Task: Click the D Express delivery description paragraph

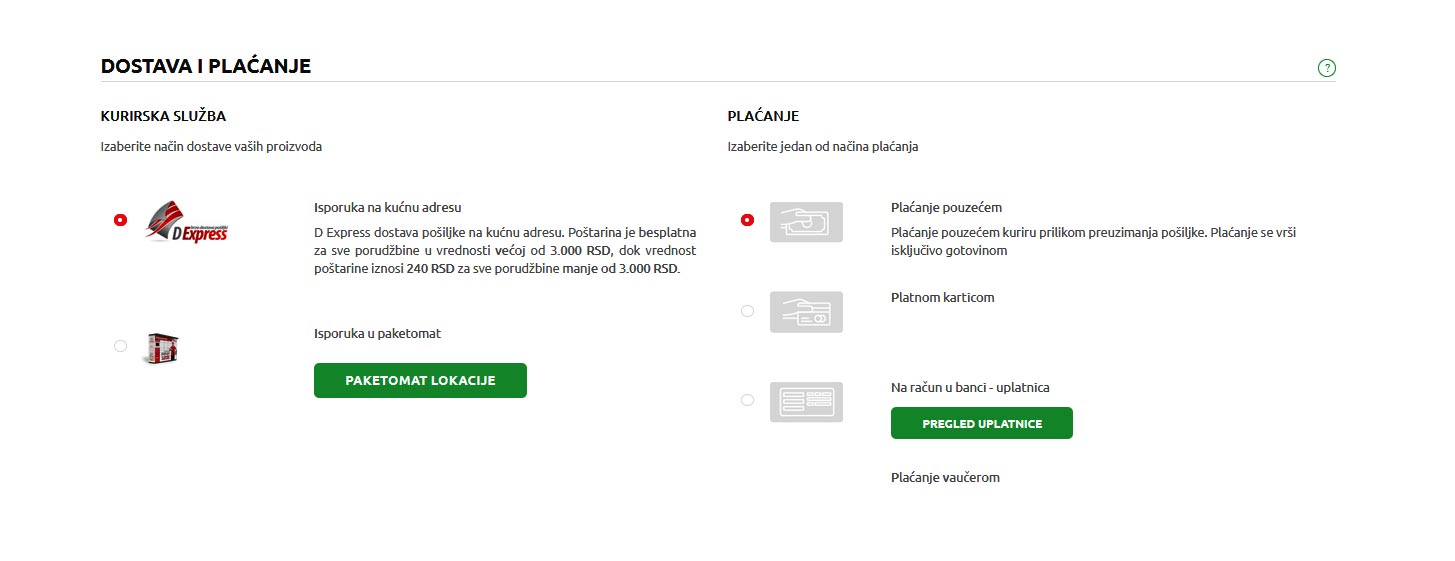Action: point(505,251)
